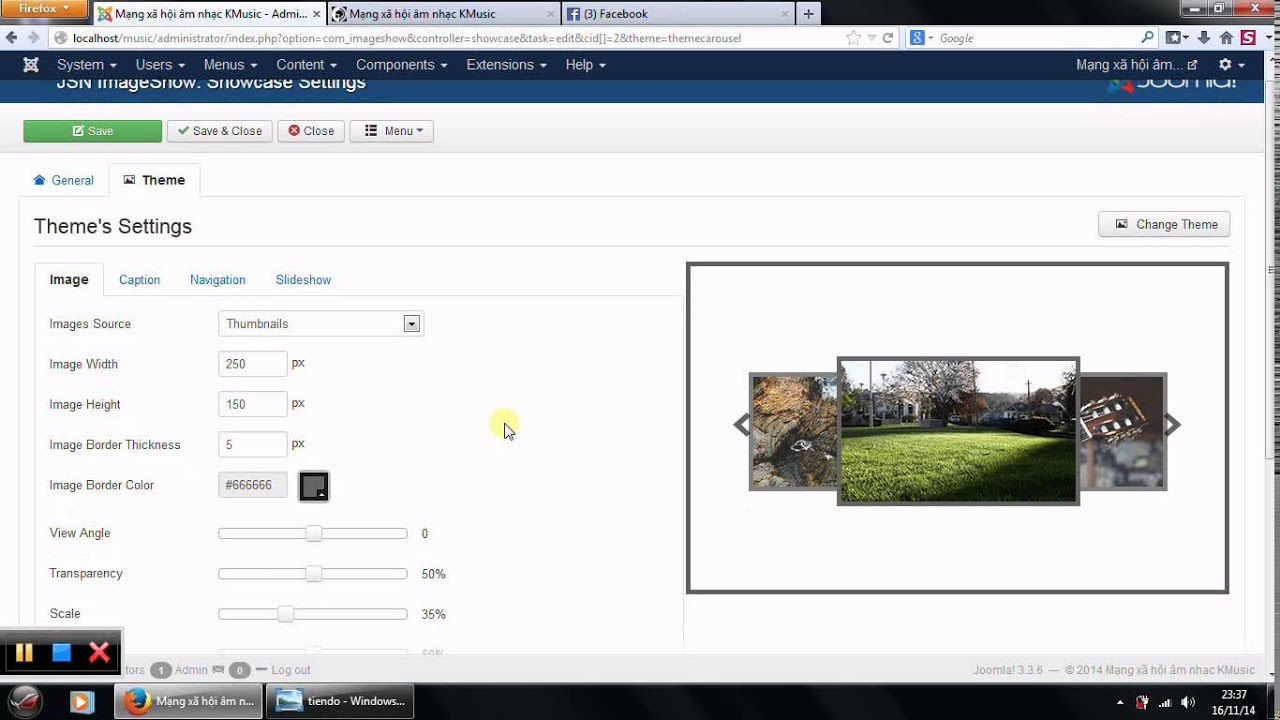Select the Image settings tab
This screenshot has height=720, width=1280.
point(69,279)
